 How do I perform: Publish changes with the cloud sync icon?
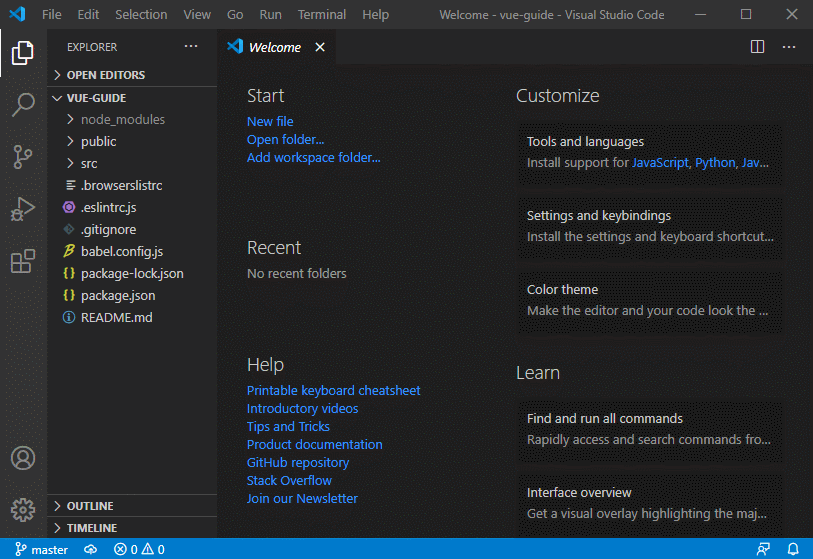pyautogui.click(x=91, y=549)
